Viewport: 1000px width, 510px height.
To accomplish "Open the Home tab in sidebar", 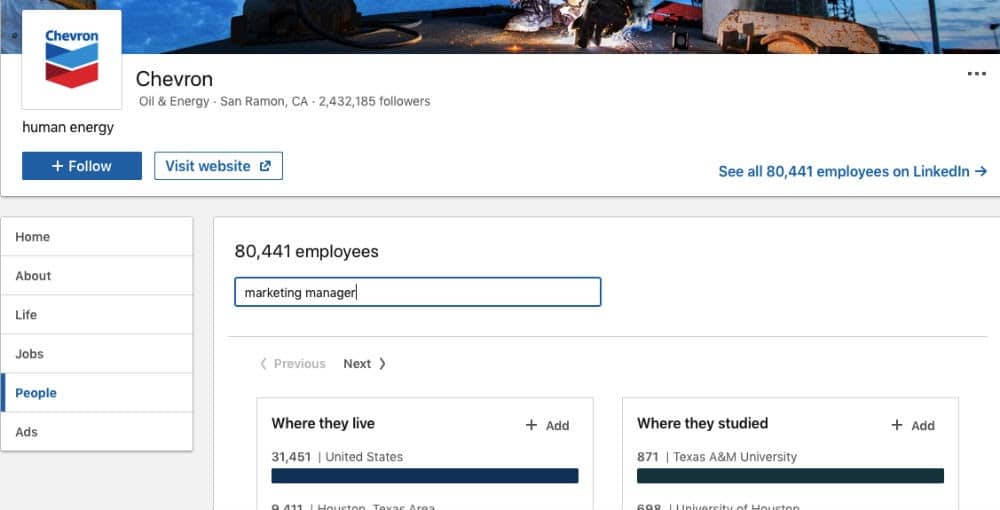I will [x=97, y=237].
